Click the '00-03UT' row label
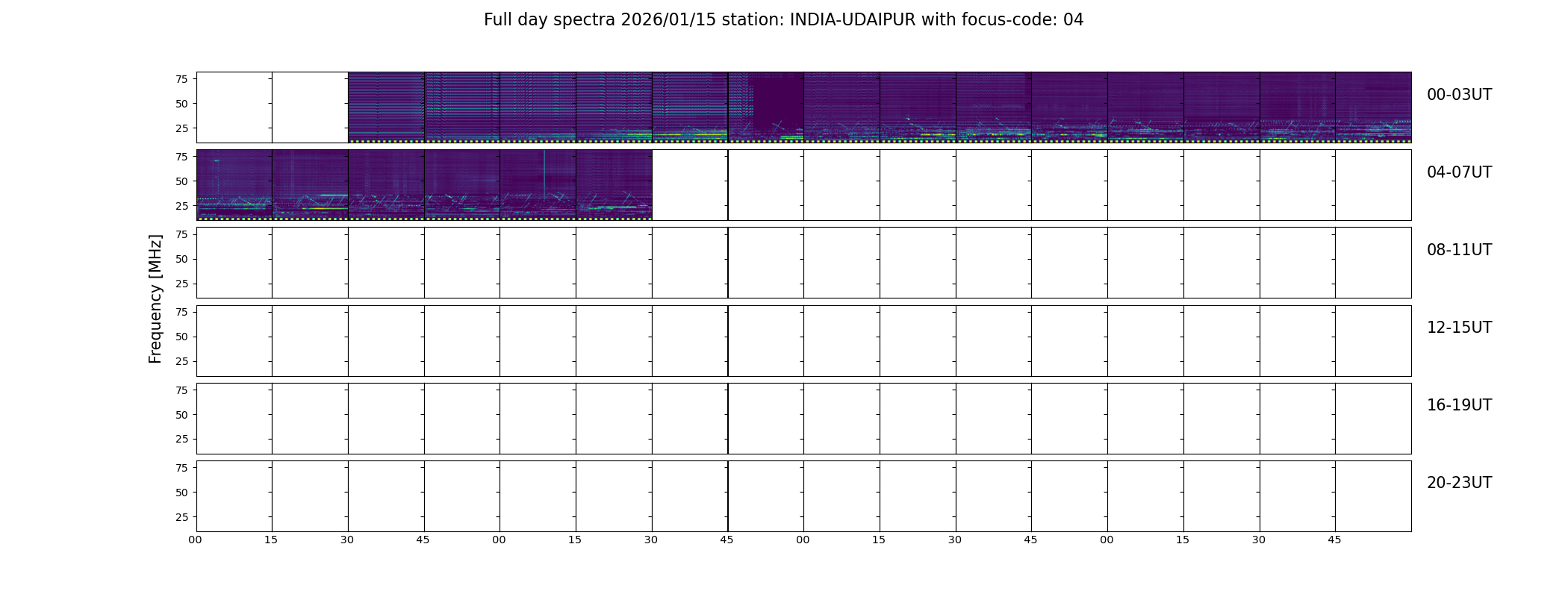The height and width of the screenshot is (597, 1568). 1459,95
